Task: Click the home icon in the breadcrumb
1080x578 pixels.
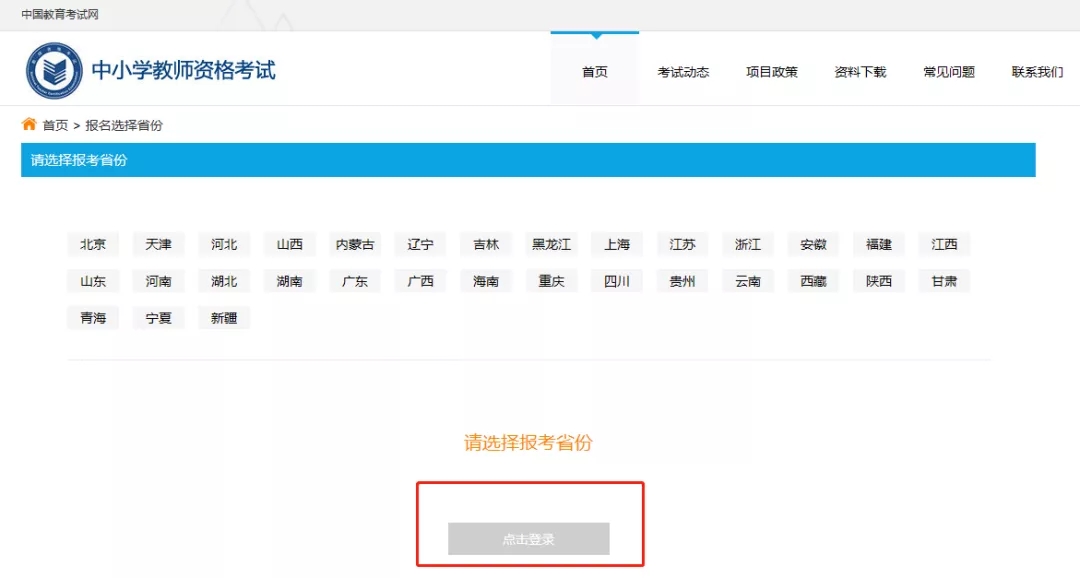Action: pyautogui.click(x=28, y=124)
